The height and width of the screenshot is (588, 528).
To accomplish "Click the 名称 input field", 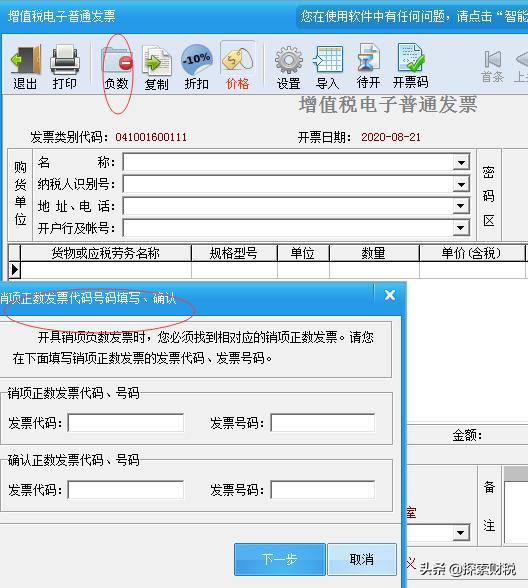I will coord(288,162).
